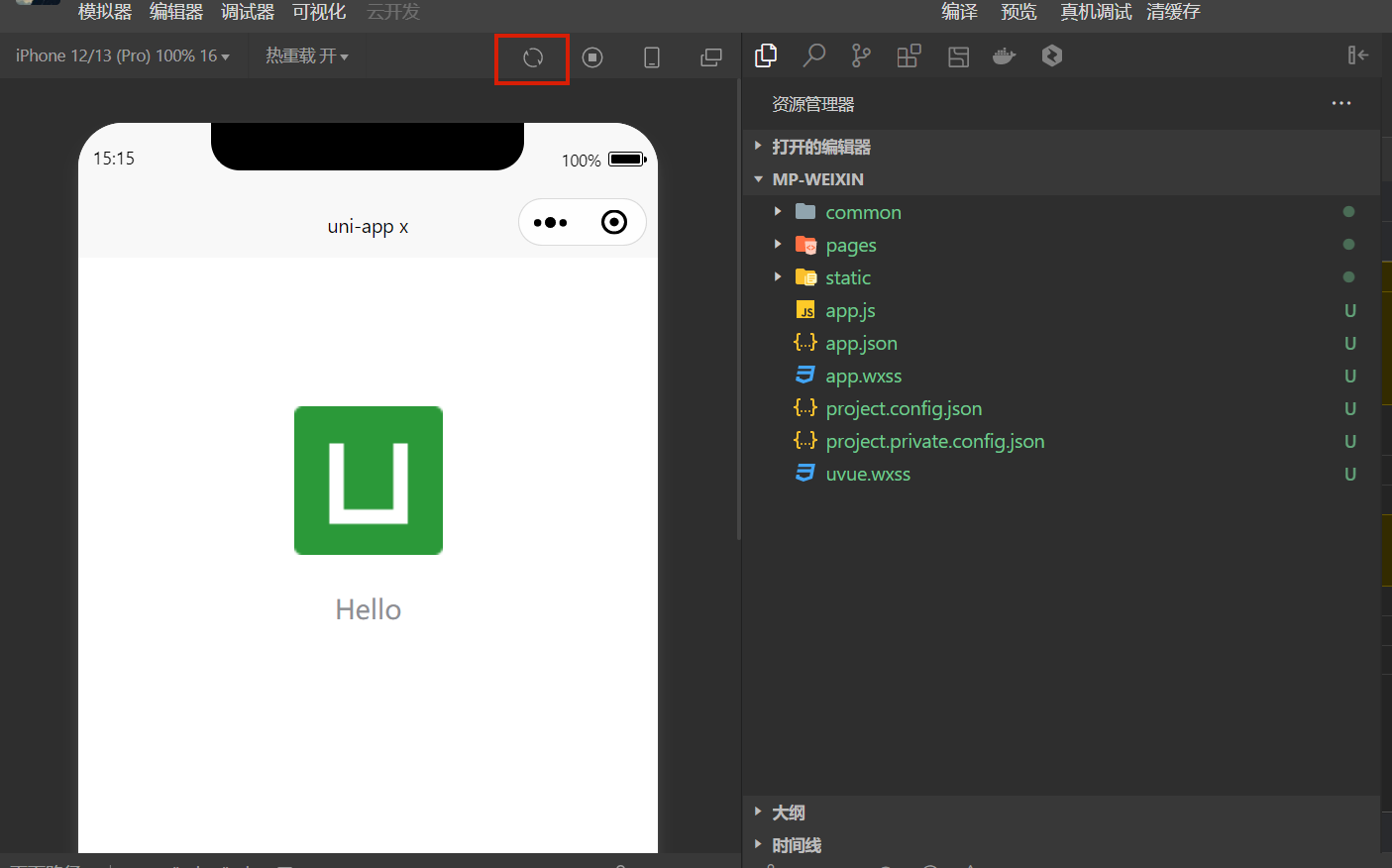This screenshot has width=1392, height=868.
Task: Toggle the 调试器 debugger panel
Action: pos(248,12)
